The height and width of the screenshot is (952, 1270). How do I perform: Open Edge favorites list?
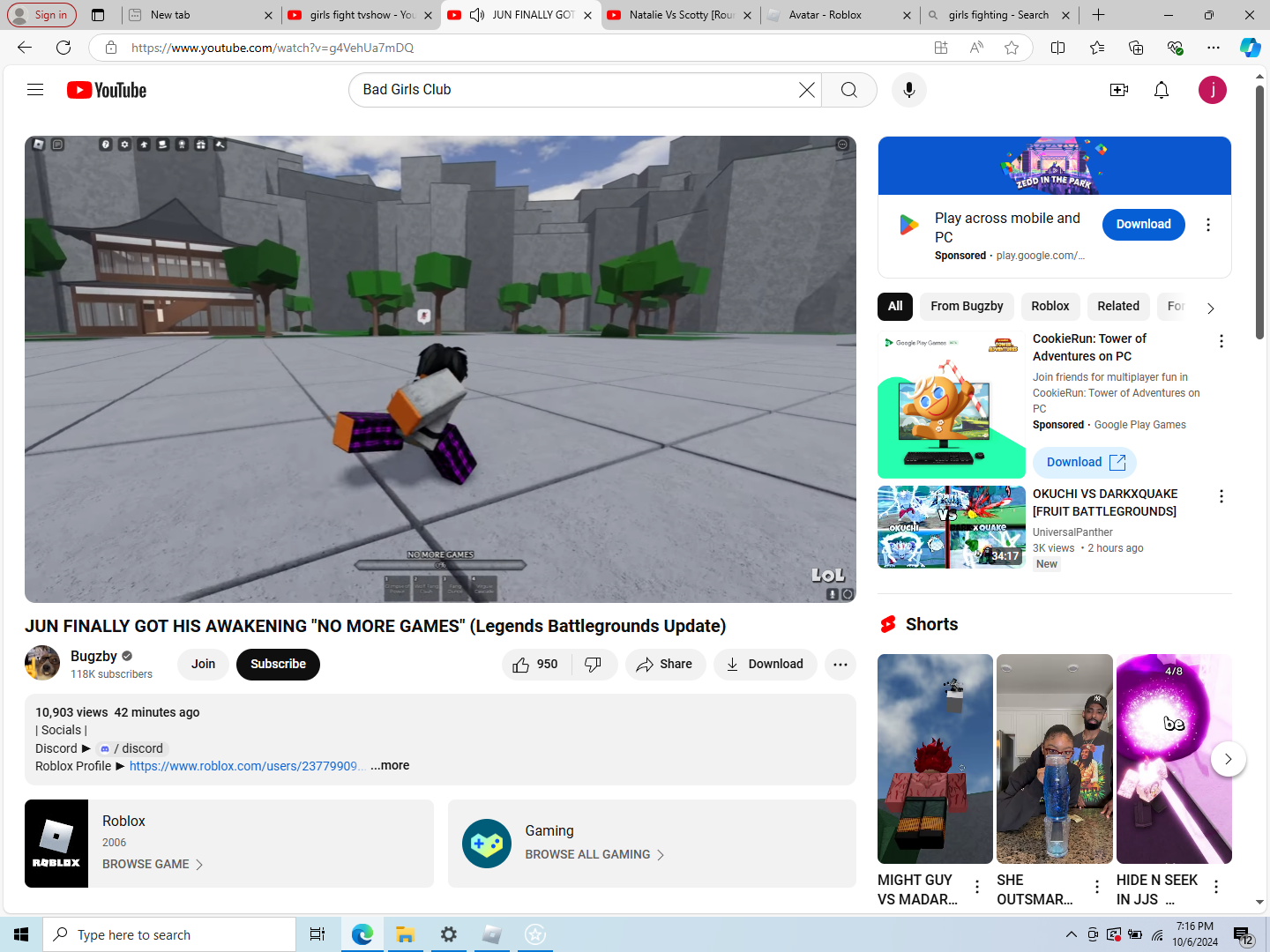tap(1097, 48)
